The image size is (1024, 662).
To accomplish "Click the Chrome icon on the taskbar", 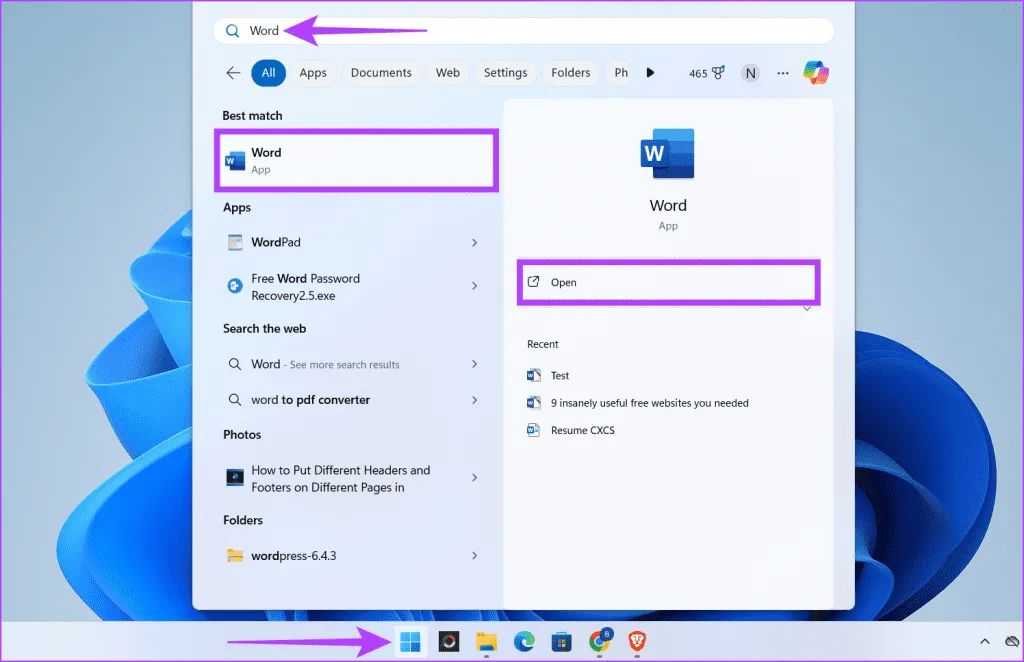I will (x=599, y=641).
